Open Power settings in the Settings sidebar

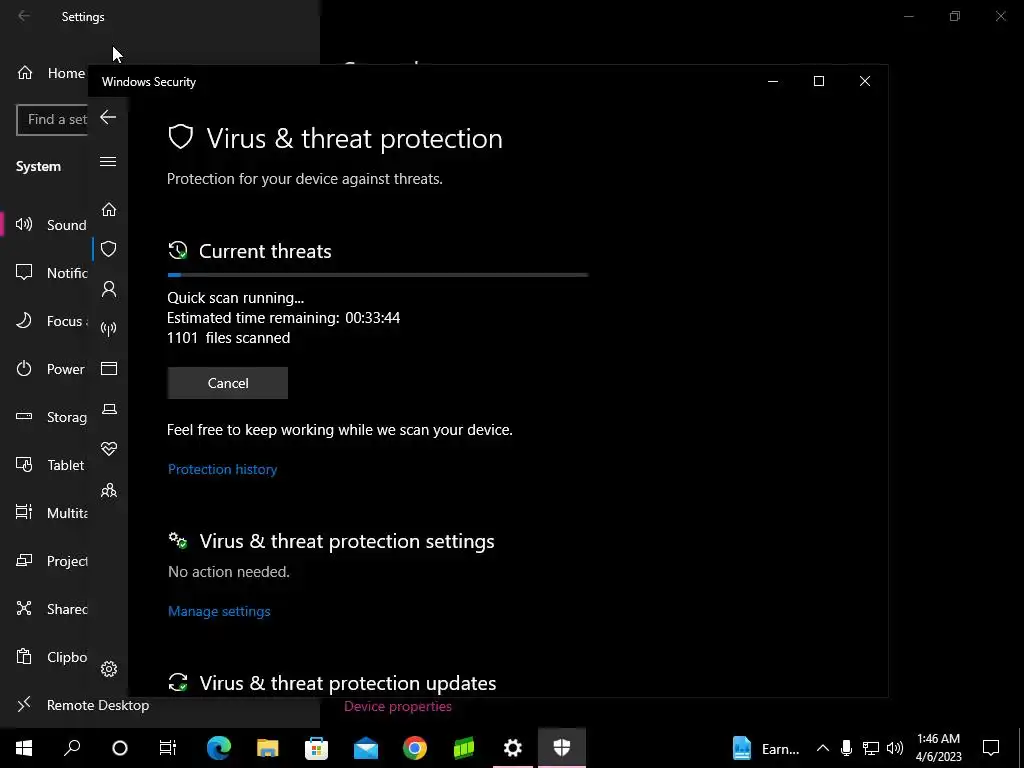click(x=51, y=369)
